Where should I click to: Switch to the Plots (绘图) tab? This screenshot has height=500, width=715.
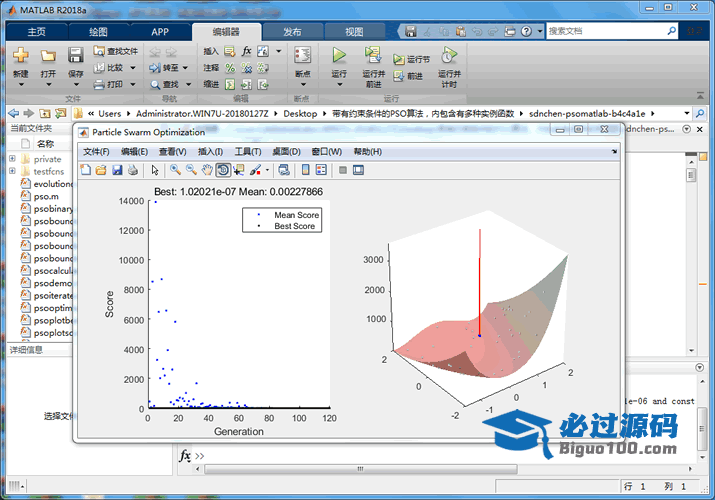click(x=98, y=32)
